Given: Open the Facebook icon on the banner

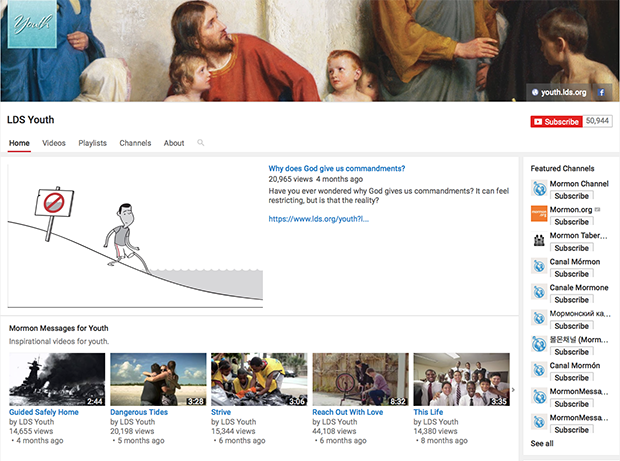Looking at the screenshot, I should [601, 93].
